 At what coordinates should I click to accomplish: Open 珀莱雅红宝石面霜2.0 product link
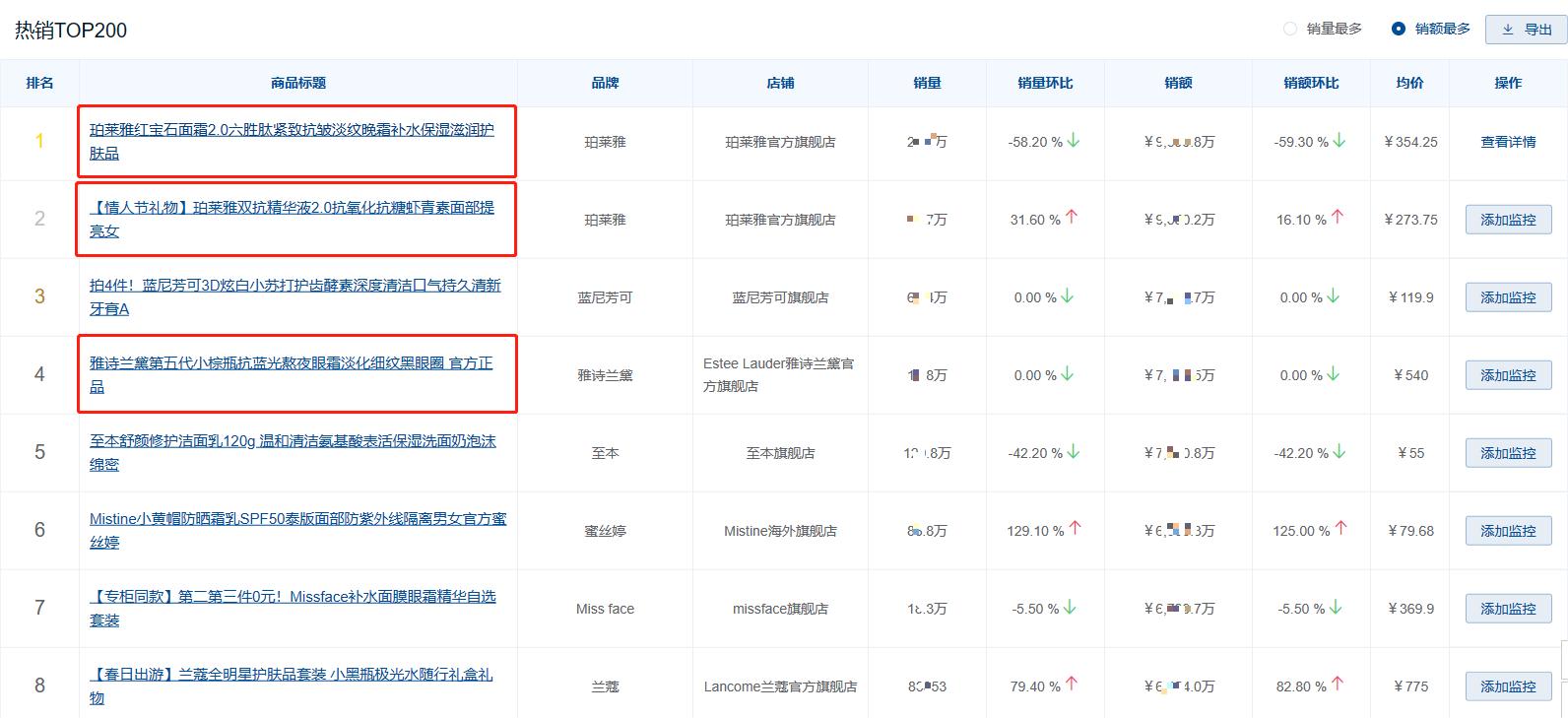293,142
